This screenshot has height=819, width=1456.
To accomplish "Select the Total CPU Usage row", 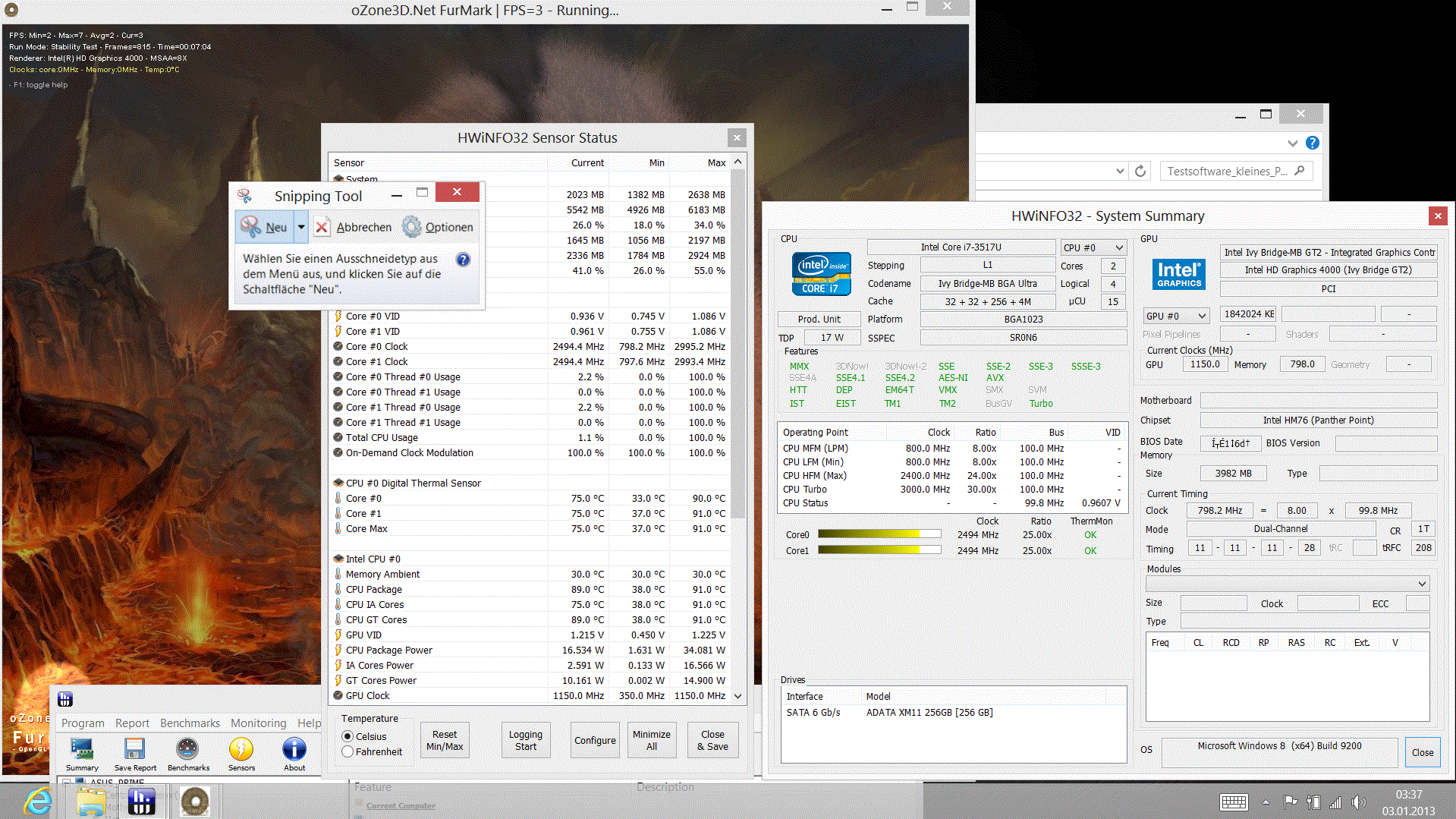I will (530, 437).
